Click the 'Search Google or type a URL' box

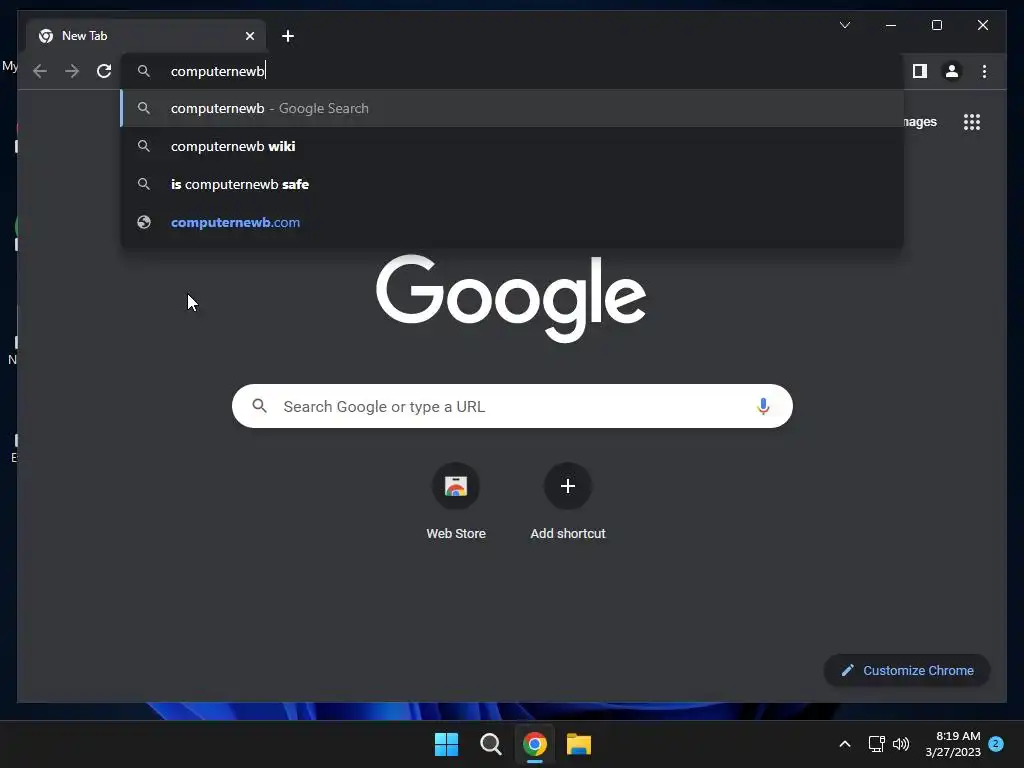coord(512,406)
